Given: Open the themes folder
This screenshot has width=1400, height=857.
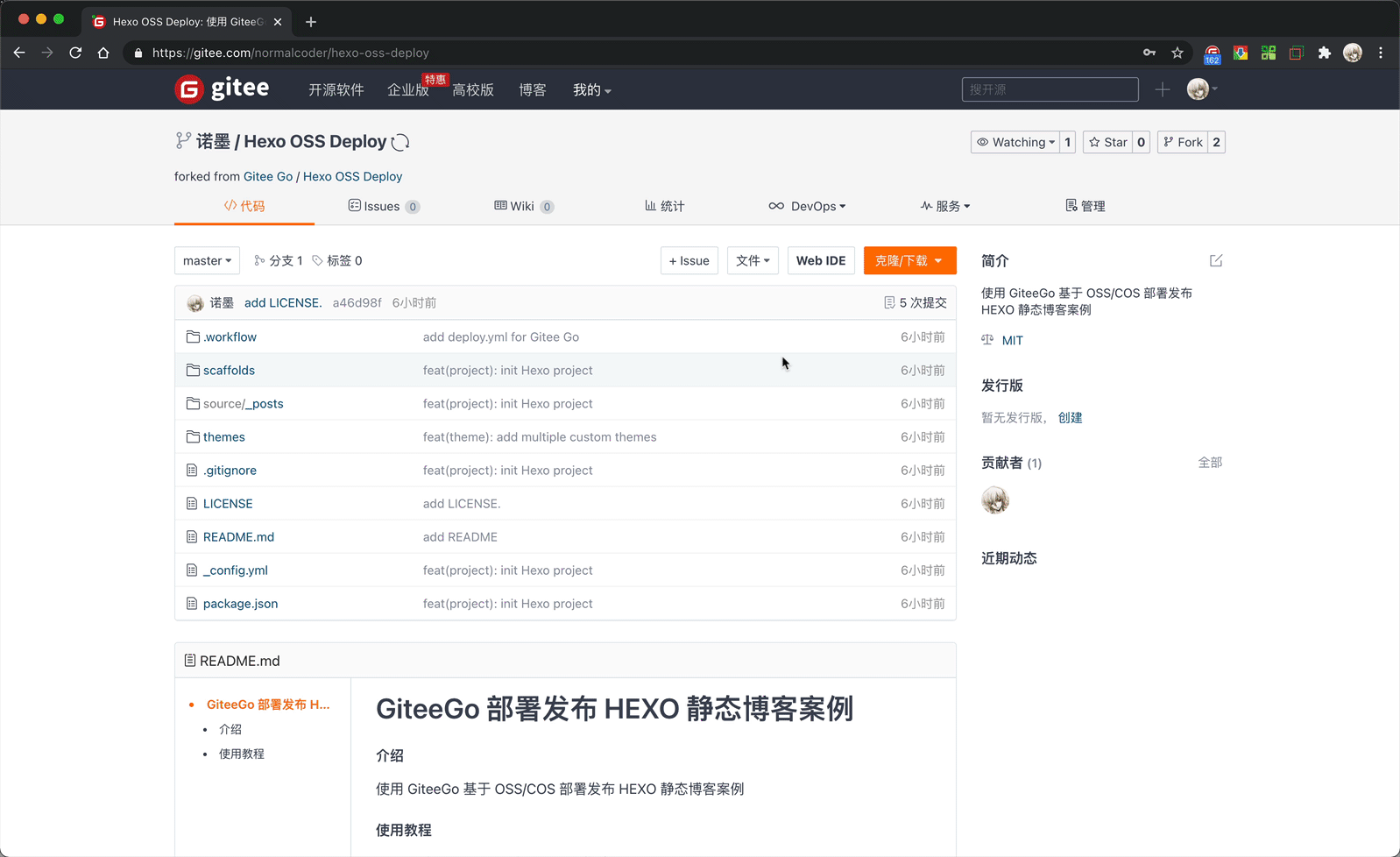Looking at the screenshot, I should [x=223, y=436].
